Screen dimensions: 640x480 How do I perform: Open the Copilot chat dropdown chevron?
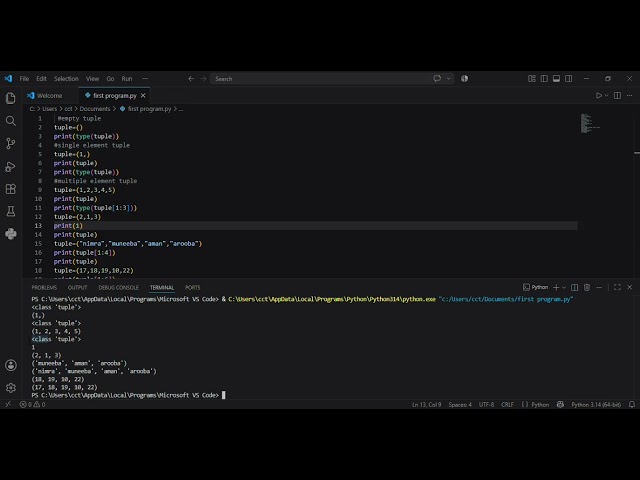coord(449,78)
